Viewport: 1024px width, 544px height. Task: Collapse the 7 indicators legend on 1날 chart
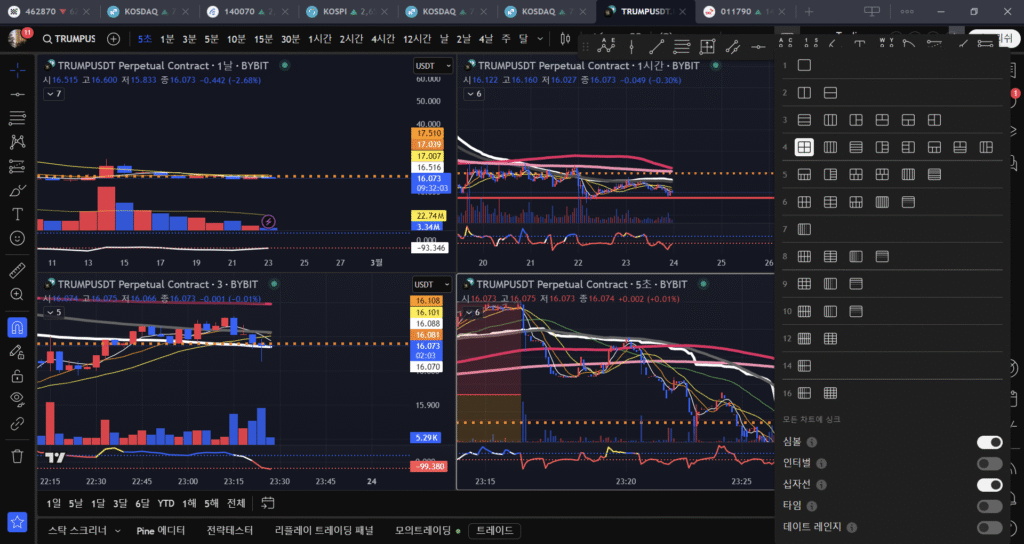[x=54, y=94]
